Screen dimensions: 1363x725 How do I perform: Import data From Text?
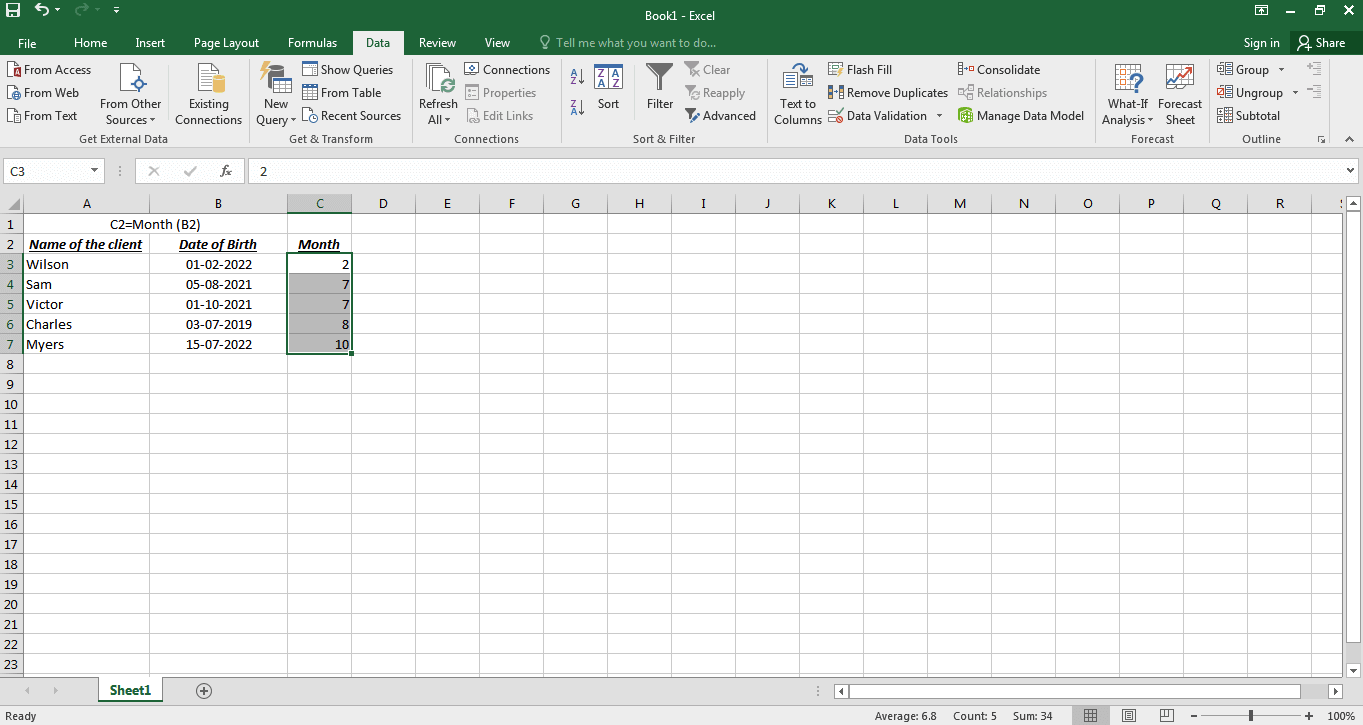pyautogui.click(x=42, y=116)
